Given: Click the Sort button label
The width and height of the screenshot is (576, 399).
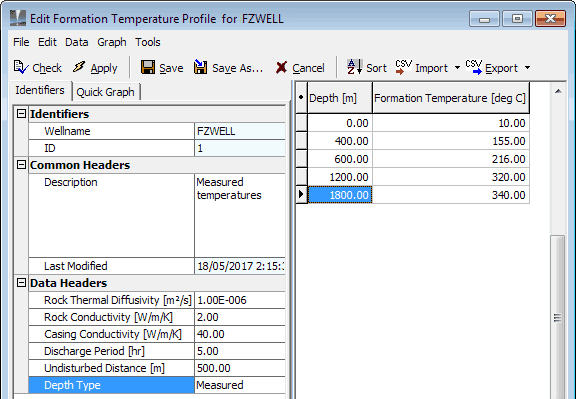Looking at the screenshot, I should 376,68.
